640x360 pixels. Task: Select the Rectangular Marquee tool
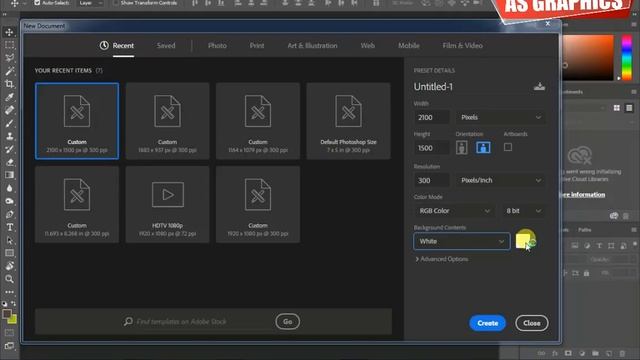[x=9, y=45]
